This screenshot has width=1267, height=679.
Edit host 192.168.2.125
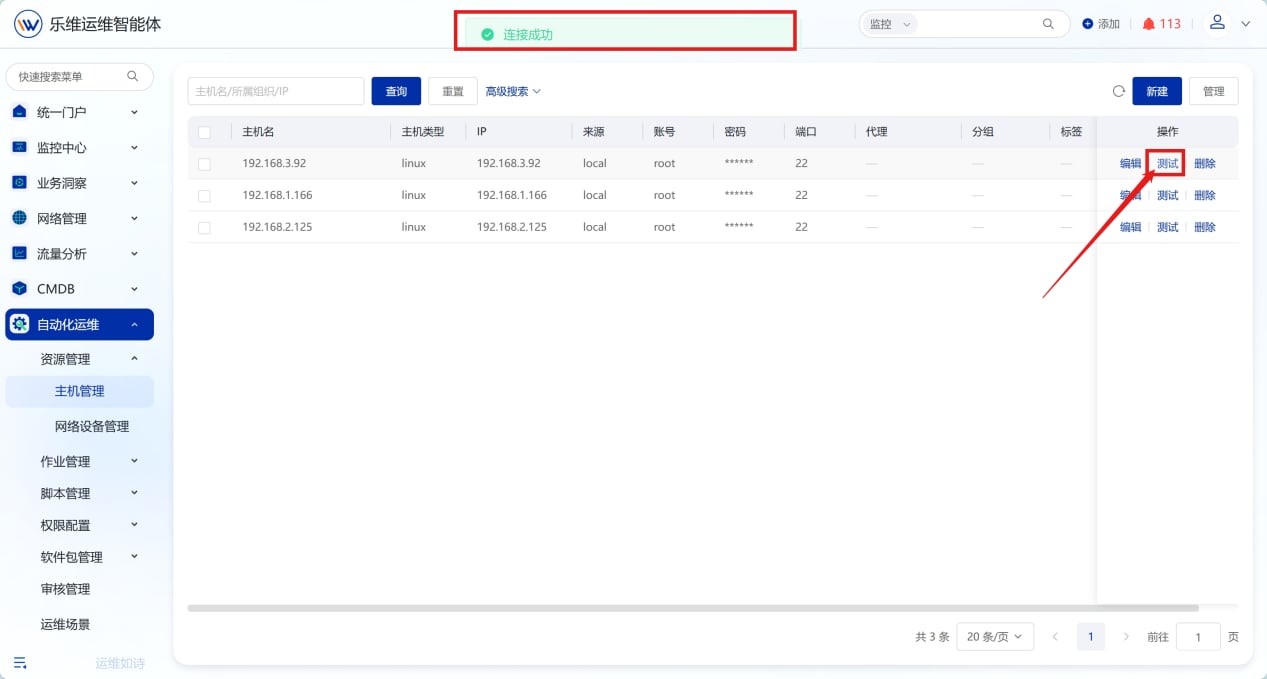(1130, 228)
